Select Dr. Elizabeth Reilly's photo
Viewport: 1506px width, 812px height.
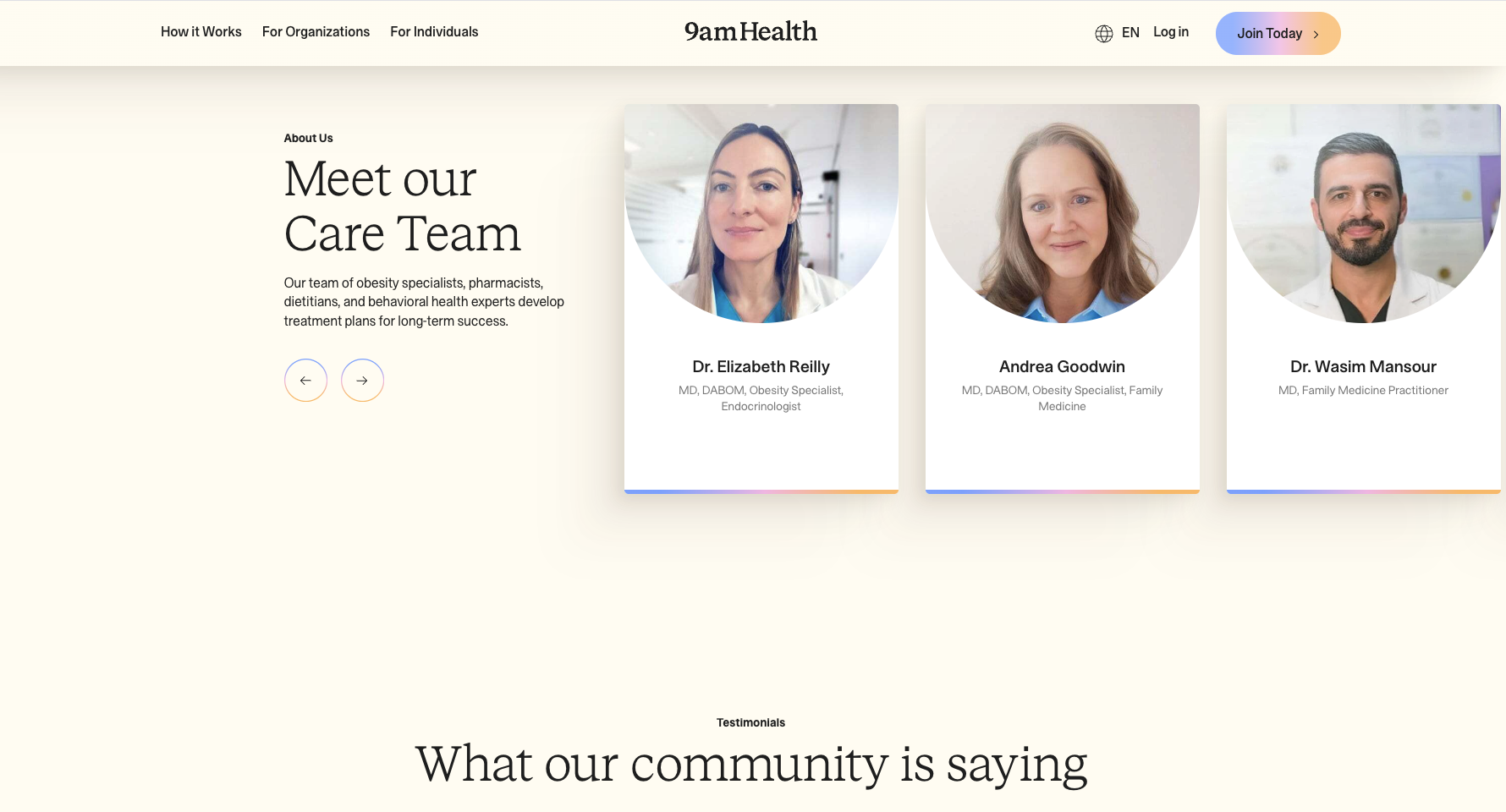click(x=761, y=213)
